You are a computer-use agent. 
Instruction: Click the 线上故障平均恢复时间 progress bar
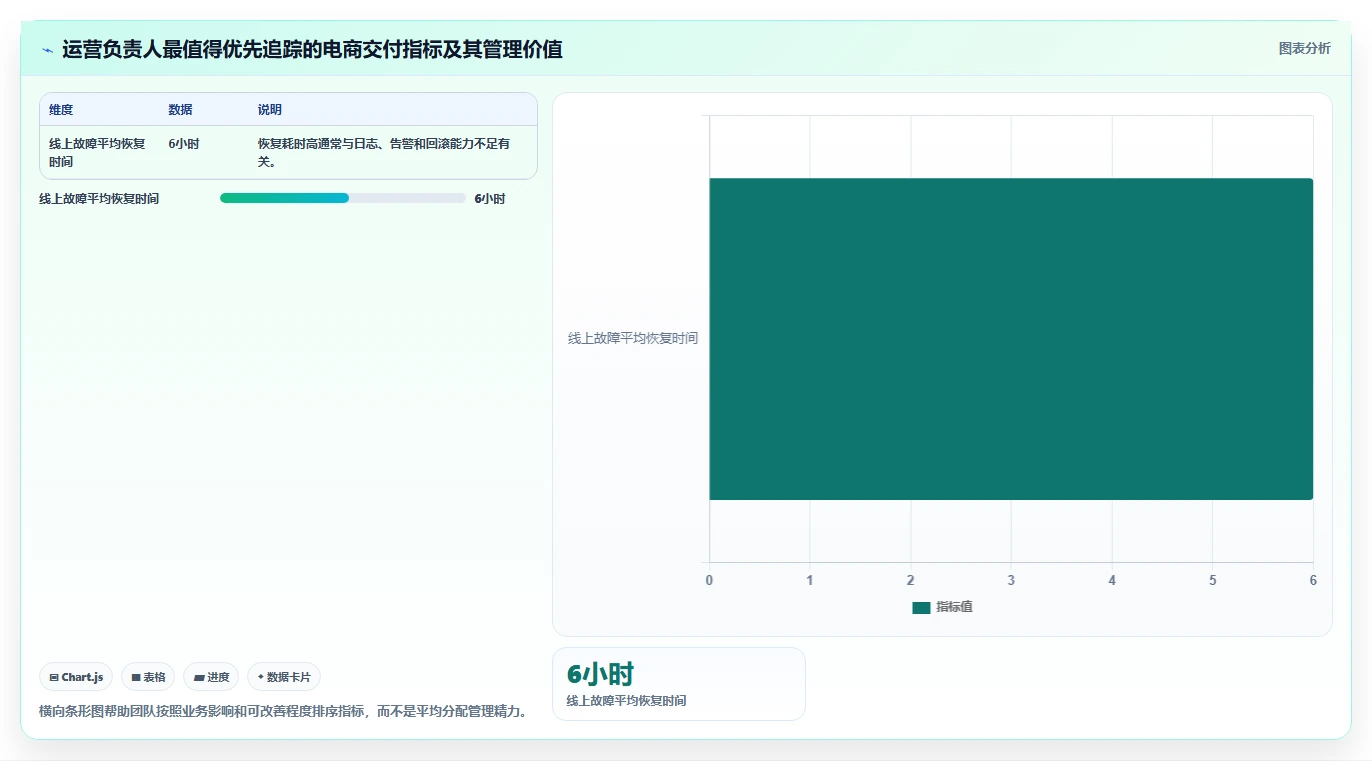pyautogui.click(x=343, y=198)
